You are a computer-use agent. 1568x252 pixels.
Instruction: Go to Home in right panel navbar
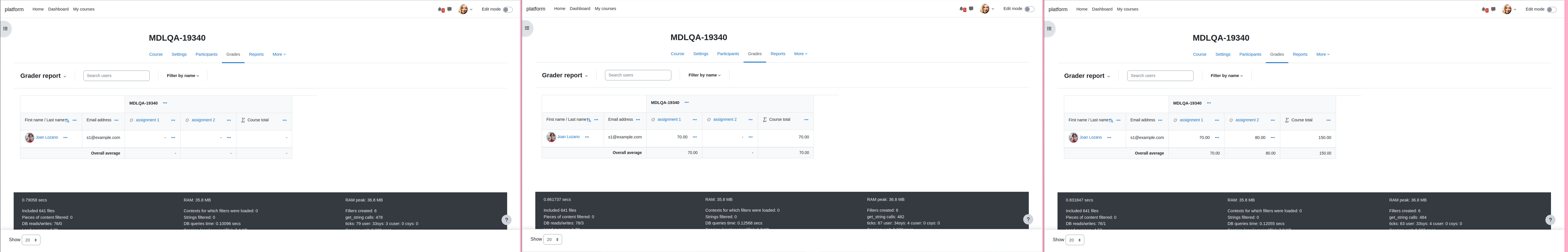point(1082,10)
